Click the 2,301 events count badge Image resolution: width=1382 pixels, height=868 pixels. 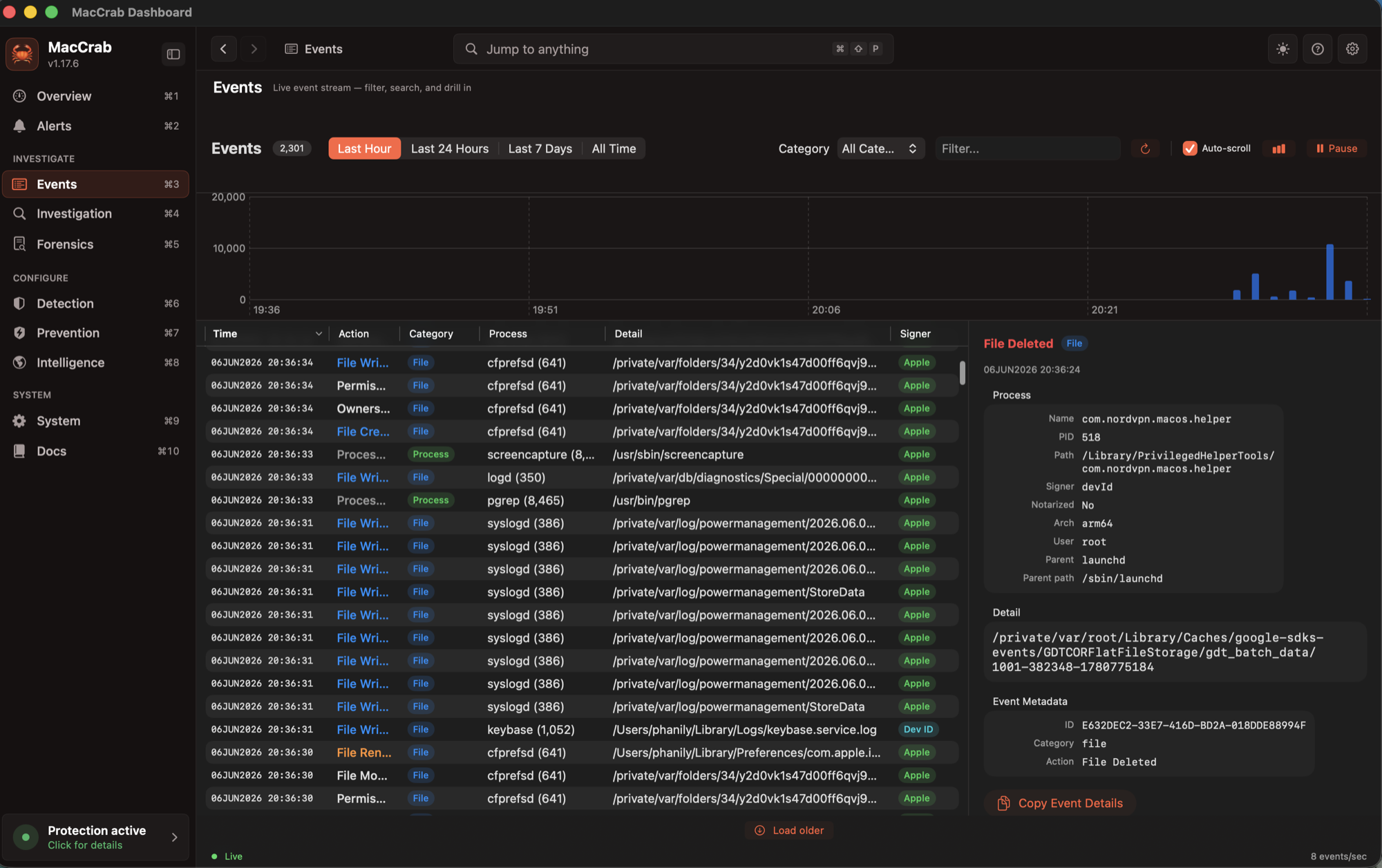point(292,149)
